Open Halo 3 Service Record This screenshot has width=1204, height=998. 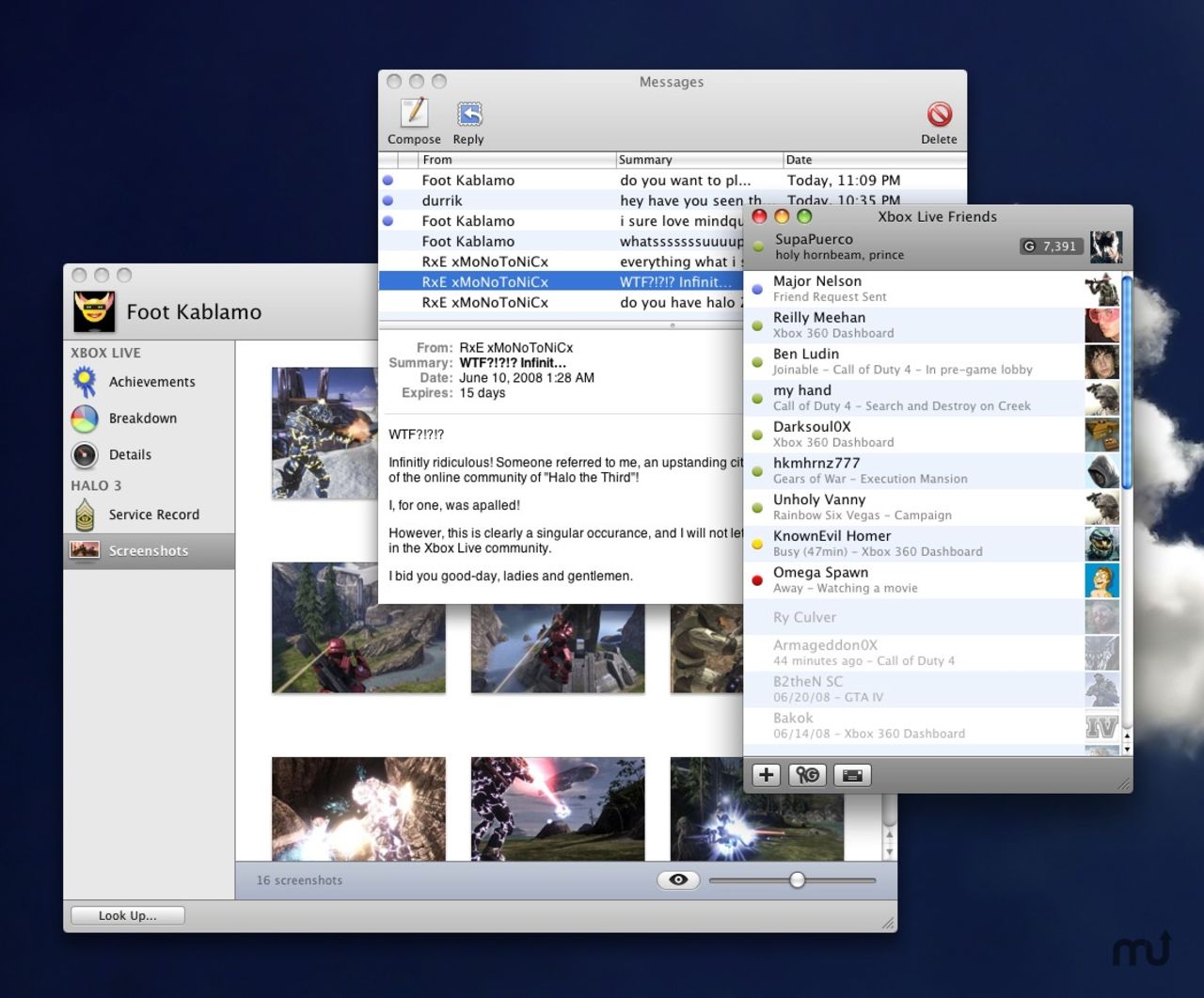pos(153,515)
